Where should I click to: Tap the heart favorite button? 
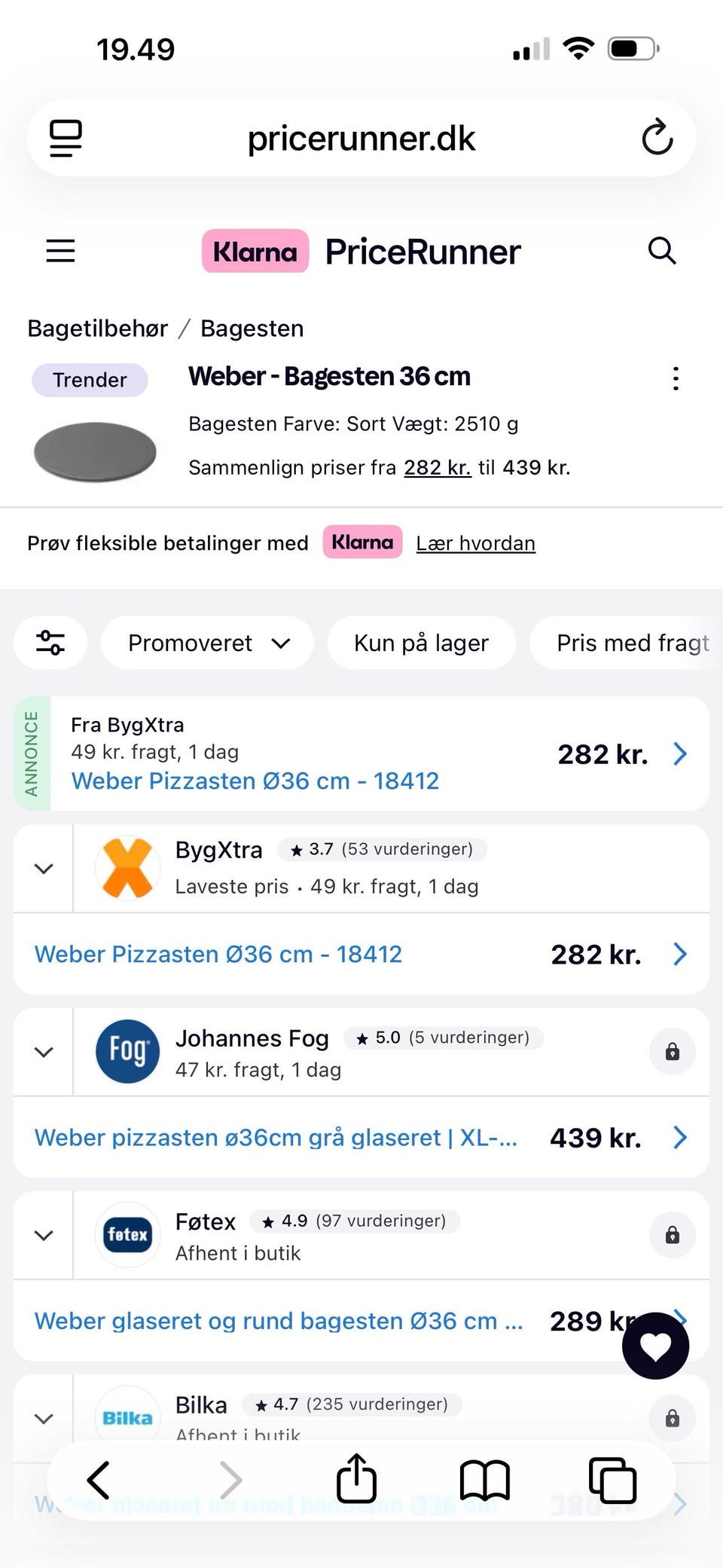[655, 1346]
